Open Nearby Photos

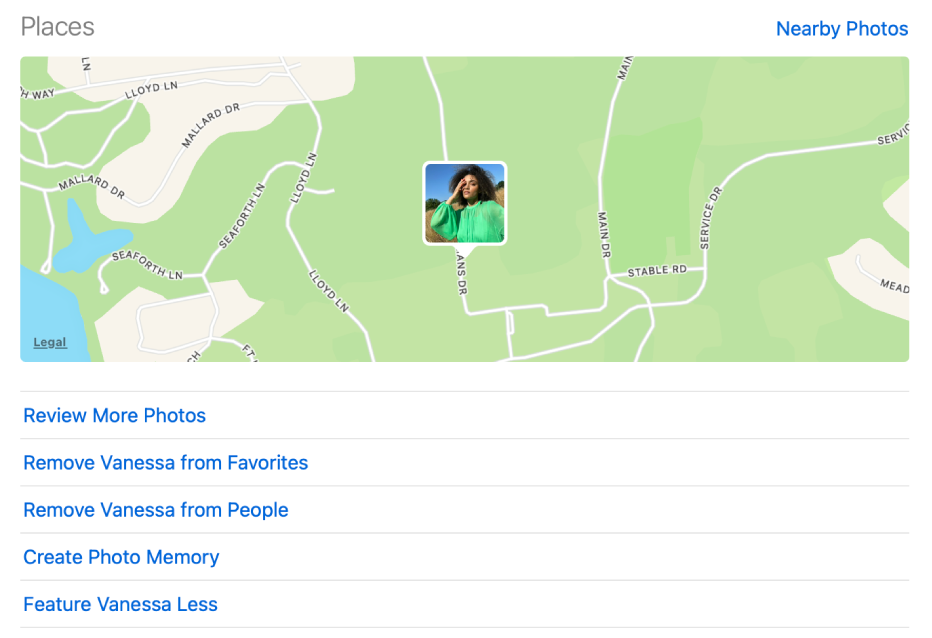pyautogui.click(x=841, y=29)
